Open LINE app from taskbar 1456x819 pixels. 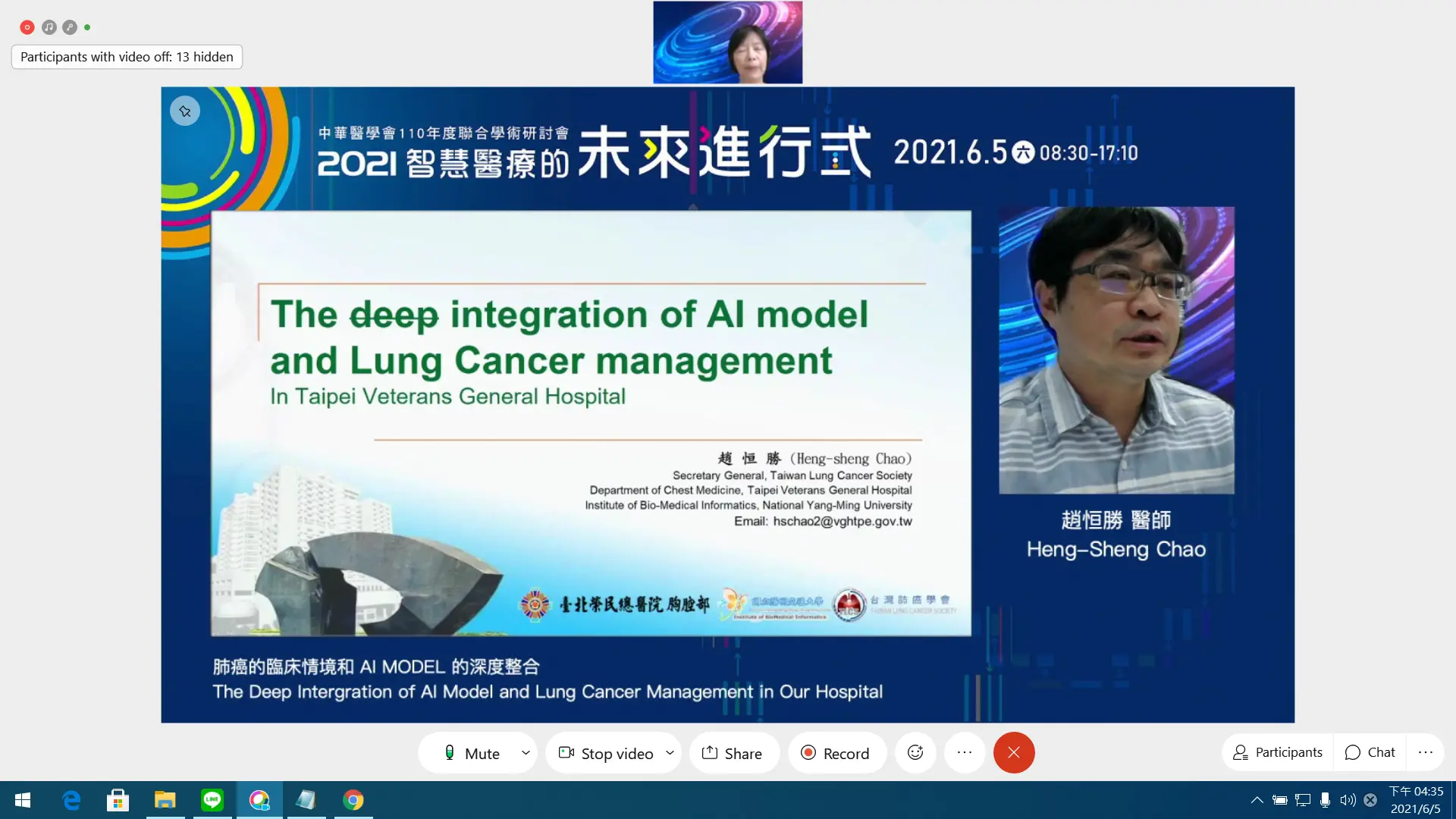point(212,799)
